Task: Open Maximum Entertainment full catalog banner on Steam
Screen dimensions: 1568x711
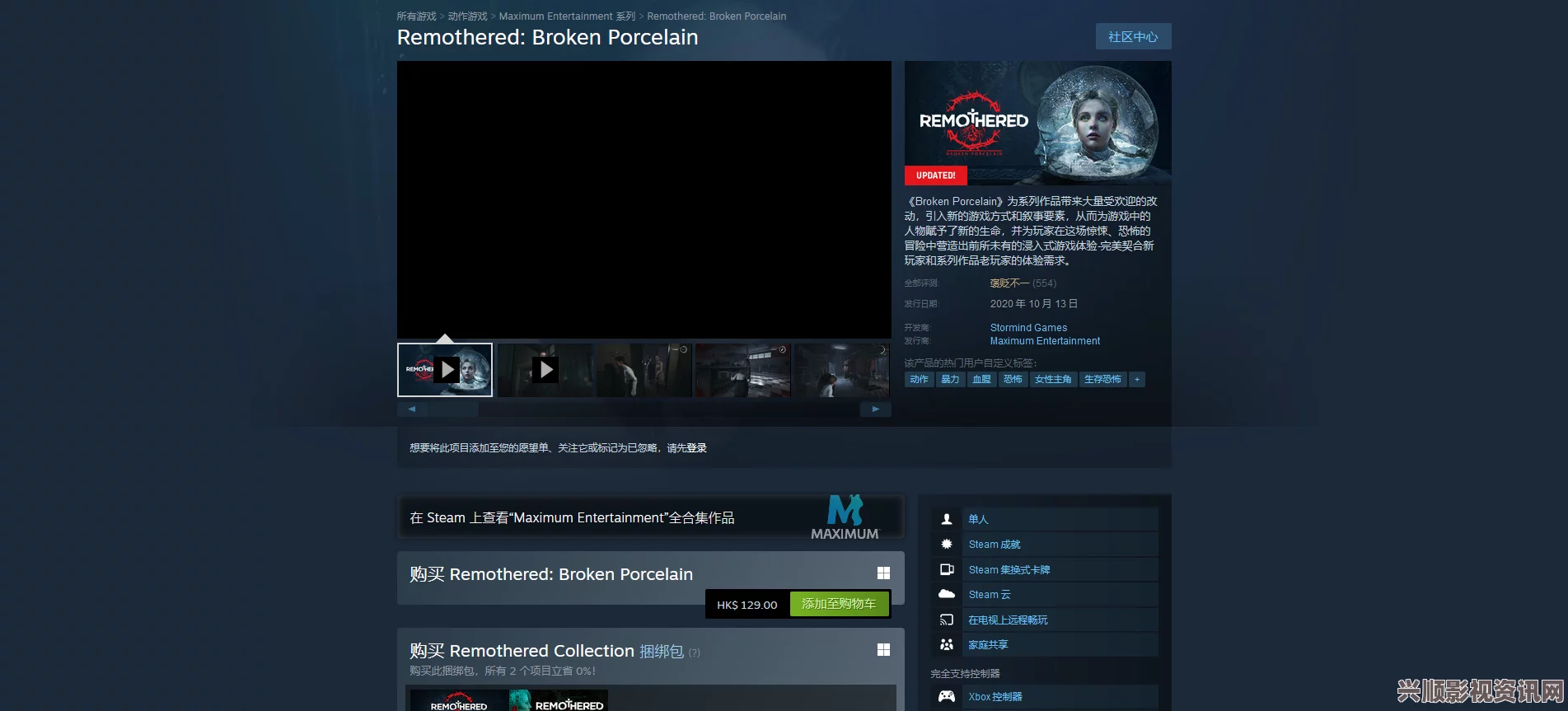Action: [650, 517]
